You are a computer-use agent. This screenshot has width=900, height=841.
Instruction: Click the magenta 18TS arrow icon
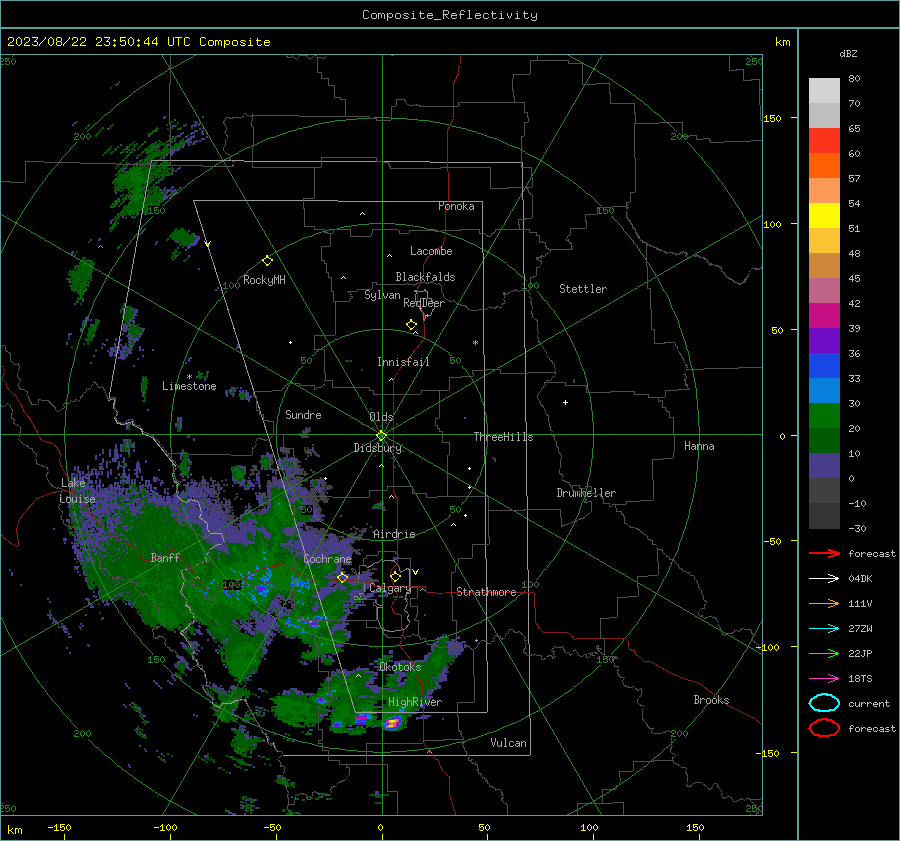824,679
